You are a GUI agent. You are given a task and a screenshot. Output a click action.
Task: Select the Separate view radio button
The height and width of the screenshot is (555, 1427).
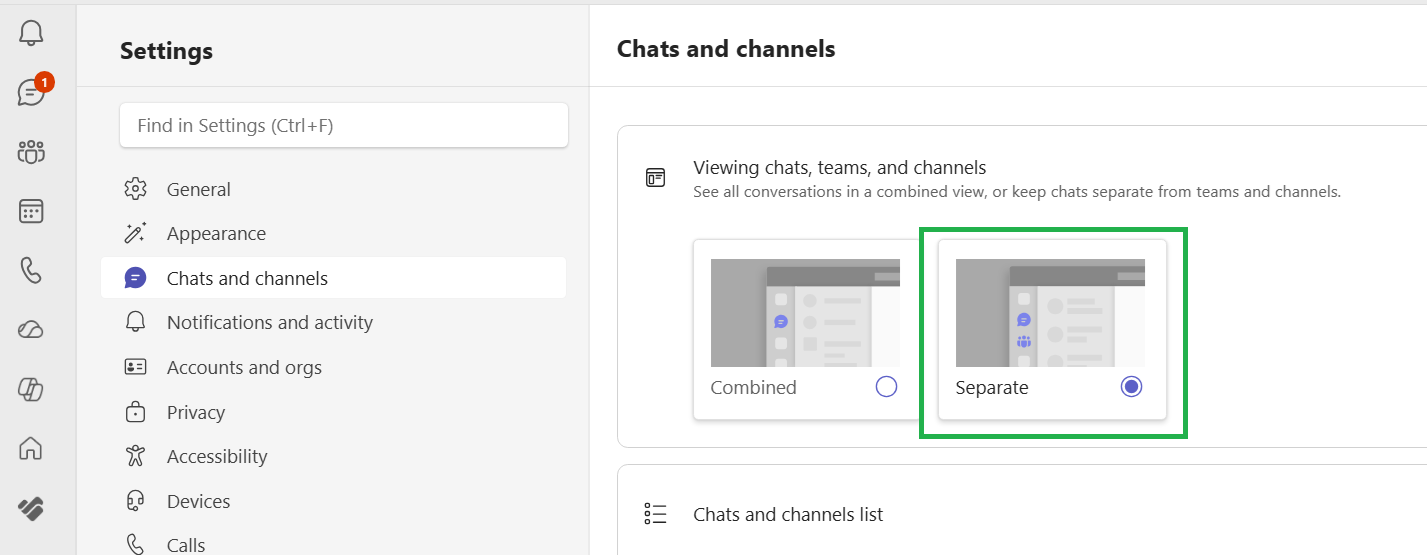1131,387
